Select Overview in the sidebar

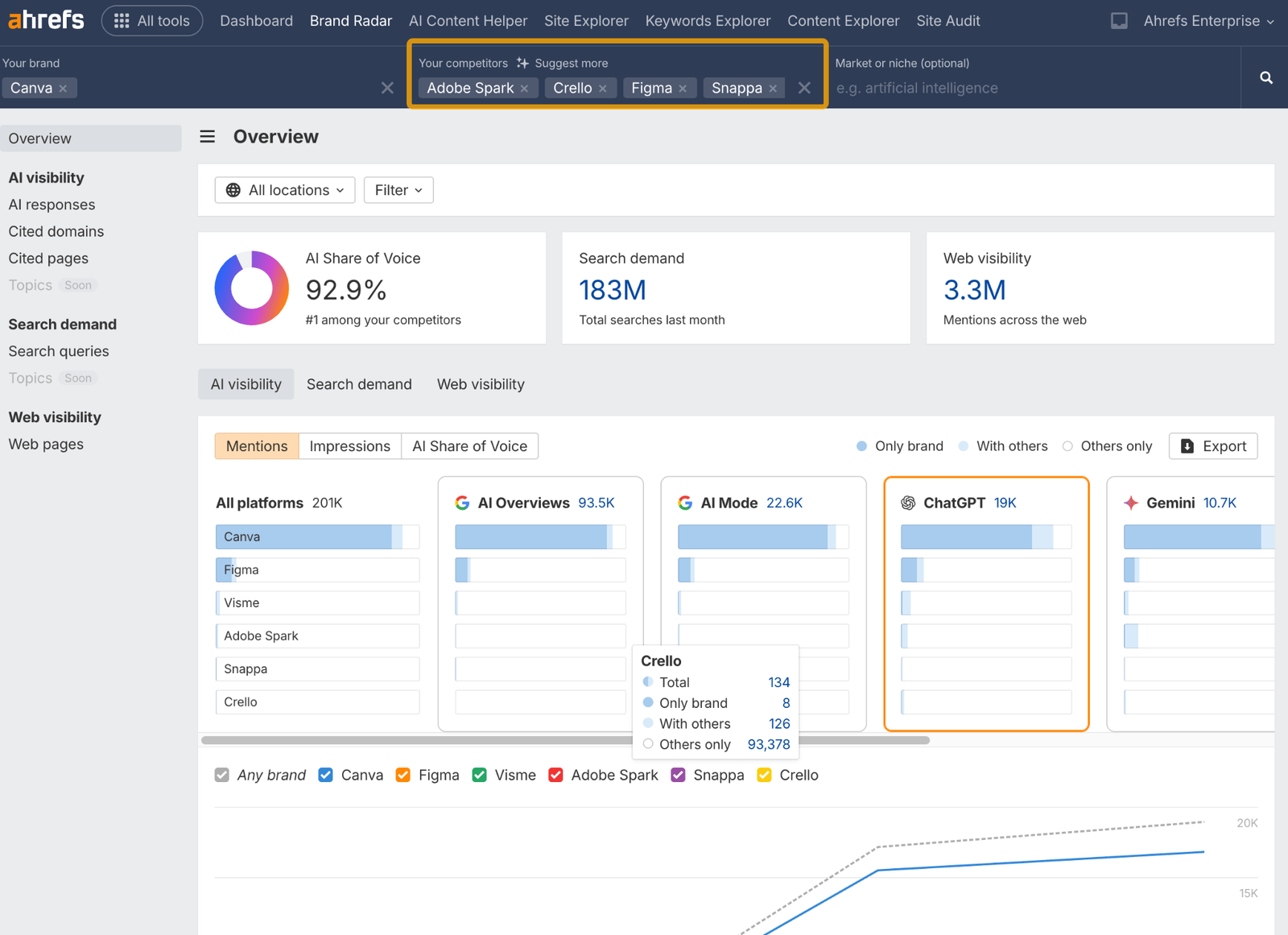(x=90, y=139)
